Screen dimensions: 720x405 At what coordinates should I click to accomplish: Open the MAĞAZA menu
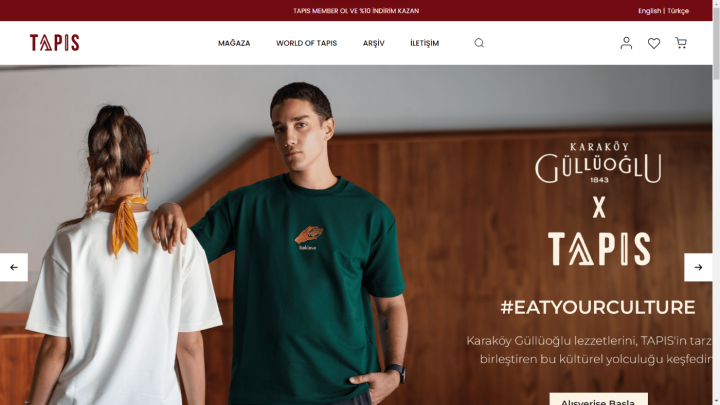click(x=234, y=43)
